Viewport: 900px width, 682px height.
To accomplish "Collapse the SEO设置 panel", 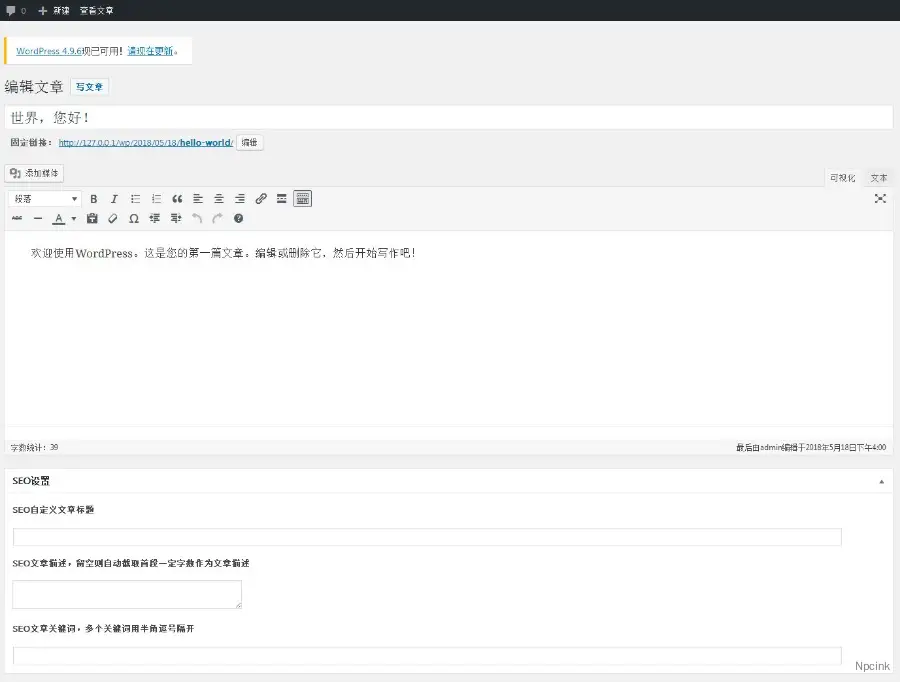I will (x=881, y=481).
